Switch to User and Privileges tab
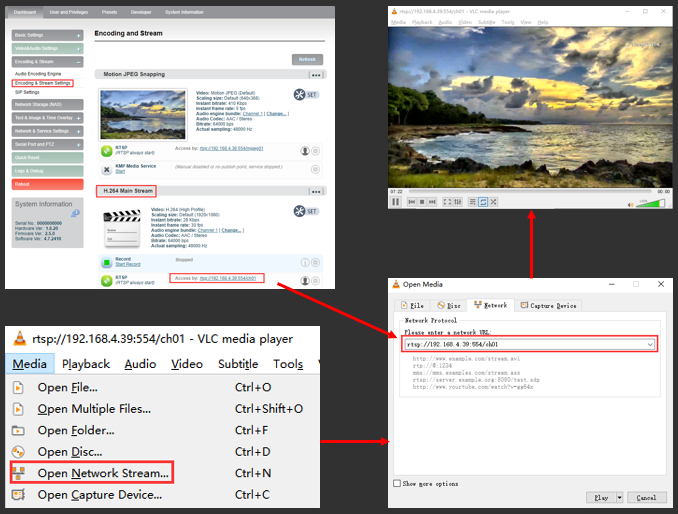This screenshot has width=678, height=514. pos(69,12)
